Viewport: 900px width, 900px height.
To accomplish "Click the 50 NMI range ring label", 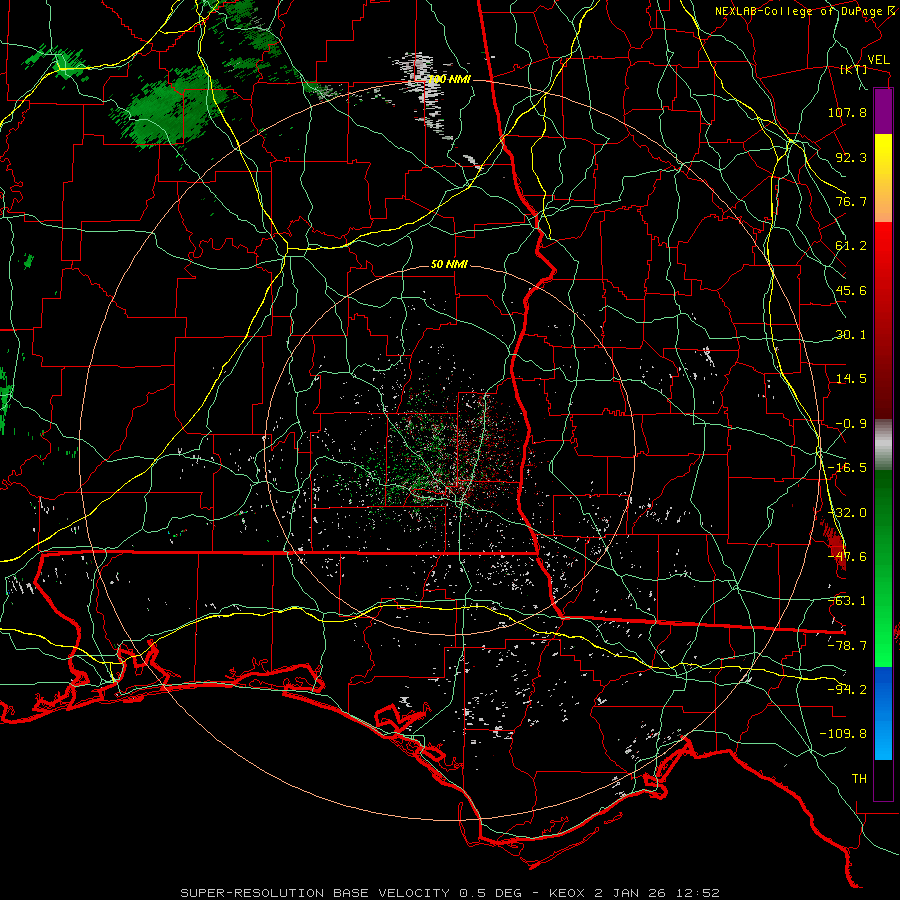I will click(449, 265).
